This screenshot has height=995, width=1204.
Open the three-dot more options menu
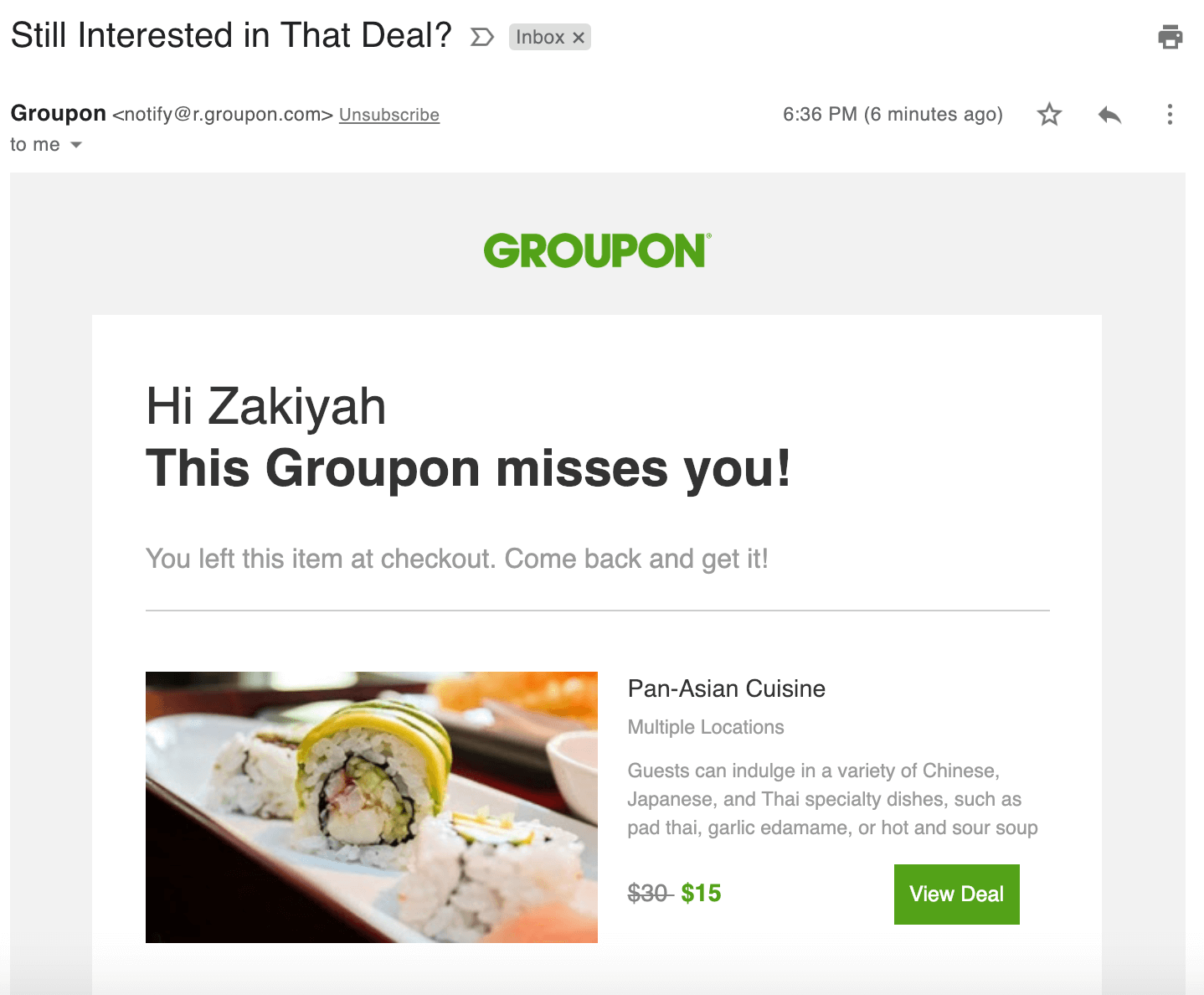click(1170, 114)
